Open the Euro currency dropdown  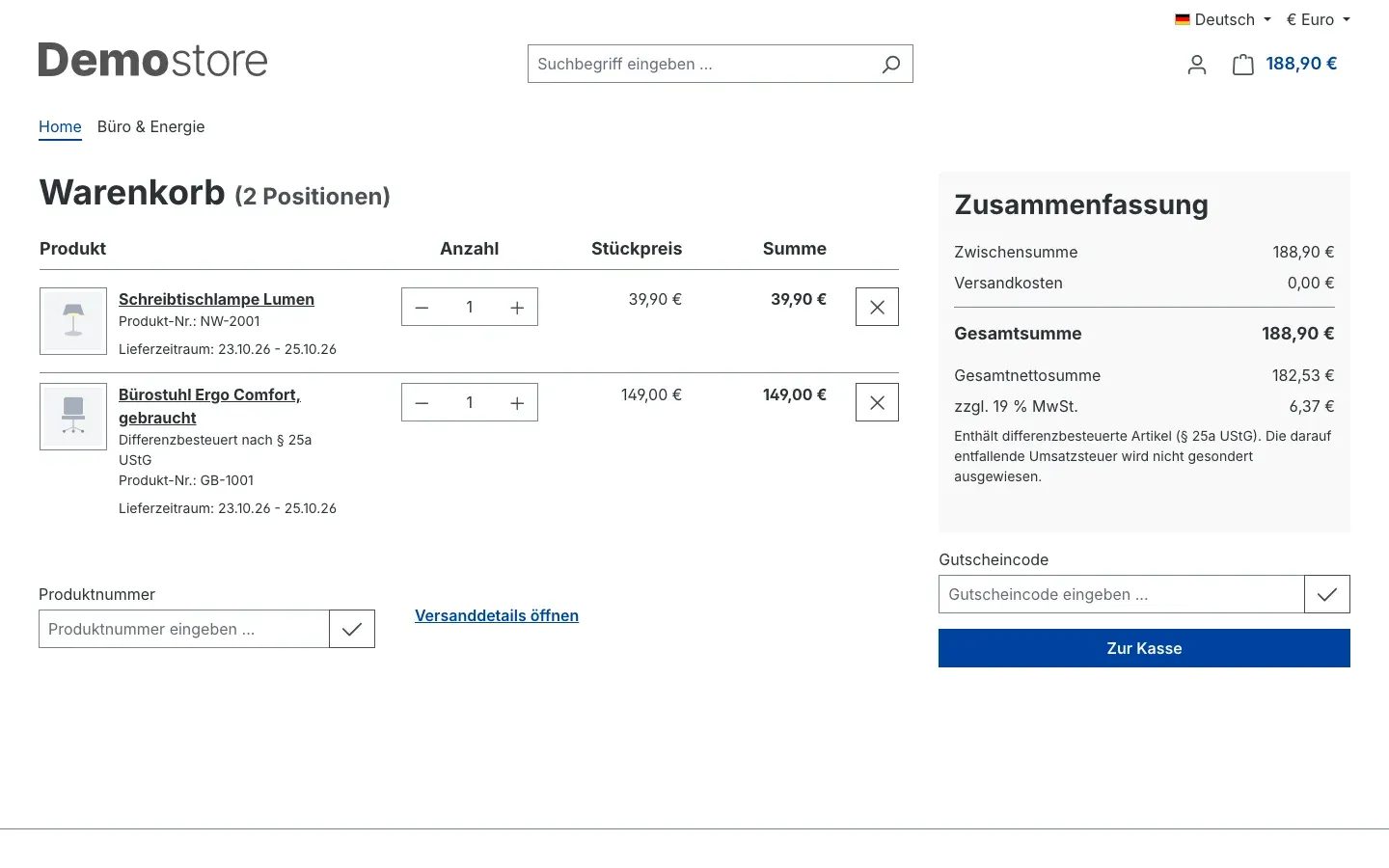click(x=1319, y=19)
